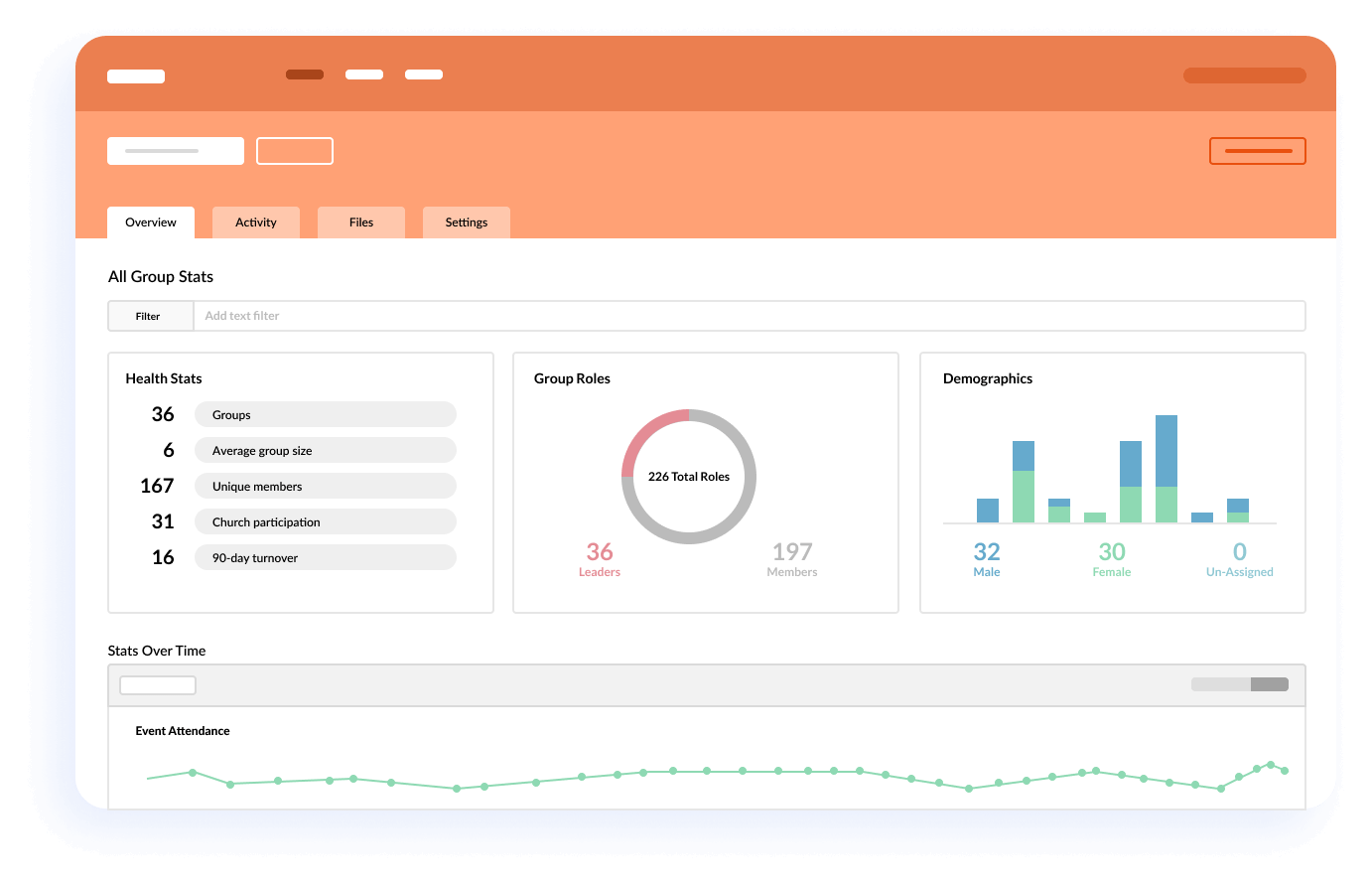The height and width of the screenshot is (884, 1372).
Task: Select the Average group size row
Action: tap(326, 450)
